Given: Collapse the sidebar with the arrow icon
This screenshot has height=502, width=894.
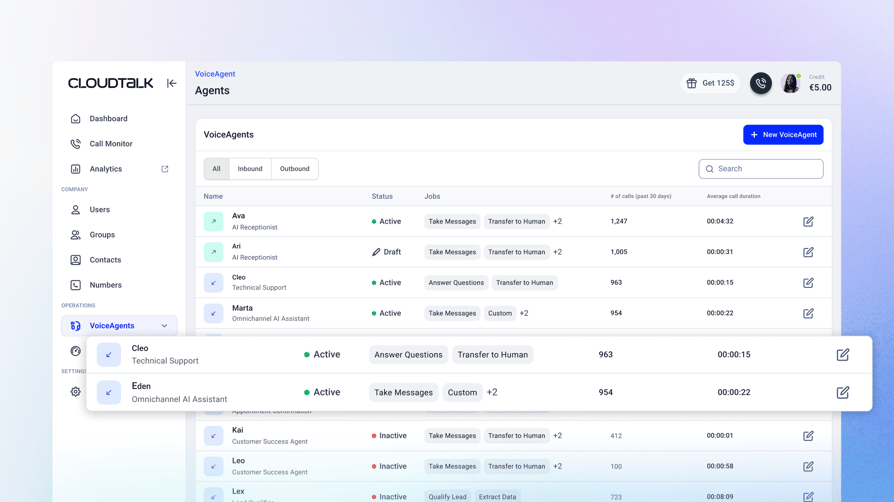Looking at the screenshot, I should point(172,83).
